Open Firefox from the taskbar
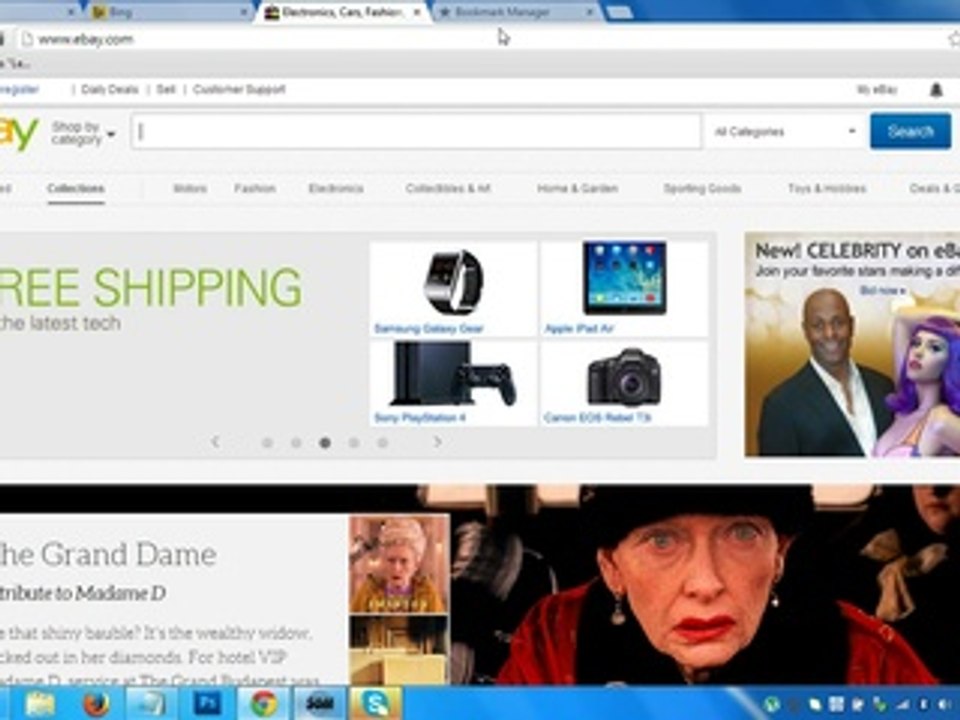 point(96,704)
